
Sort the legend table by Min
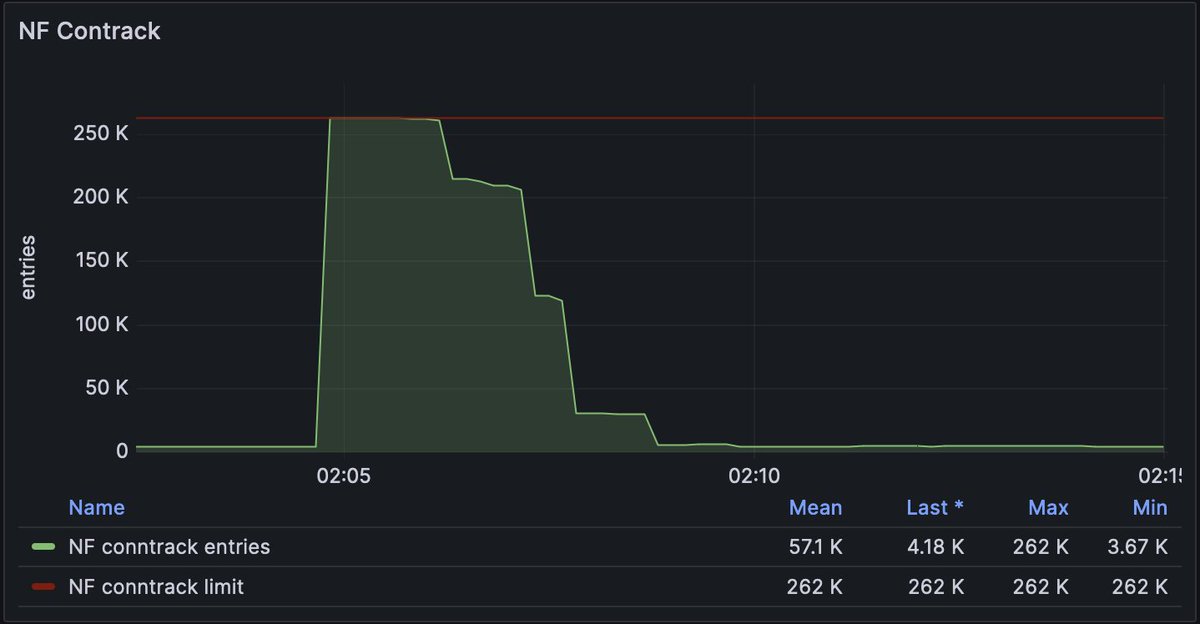tap(1150, 507)
